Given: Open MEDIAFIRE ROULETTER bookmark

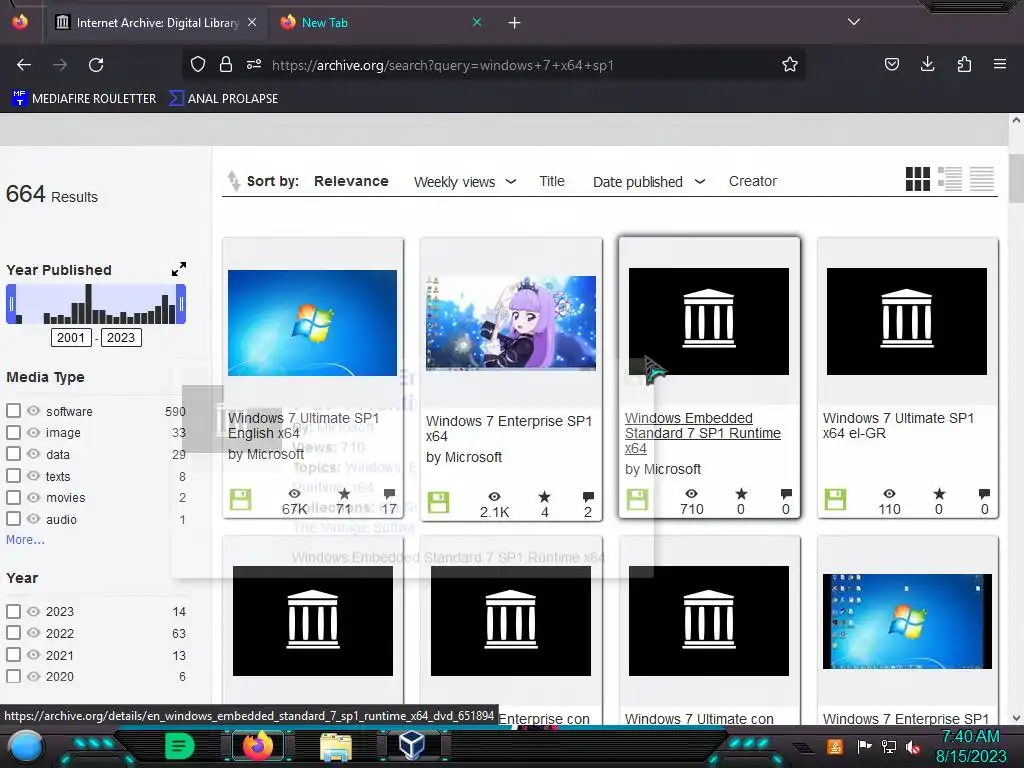Looking at the screenshot, I should point(84,99).
